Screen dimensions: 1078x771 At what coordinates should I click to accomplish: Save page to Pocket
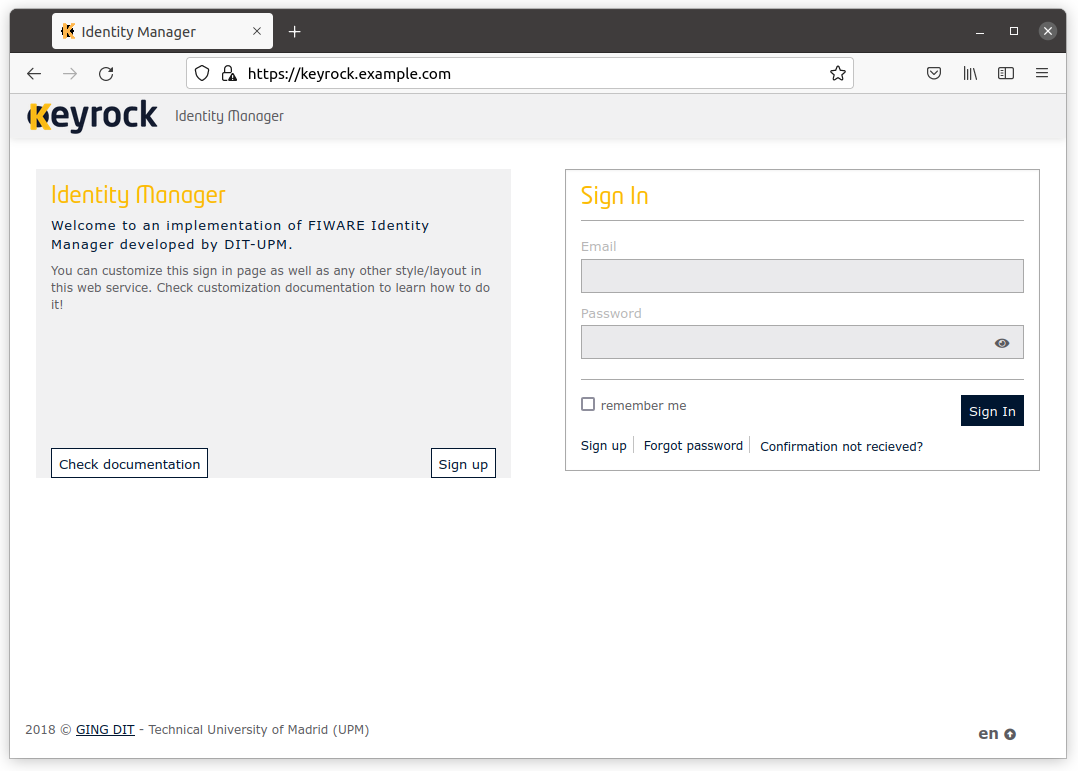pos(934,73)
